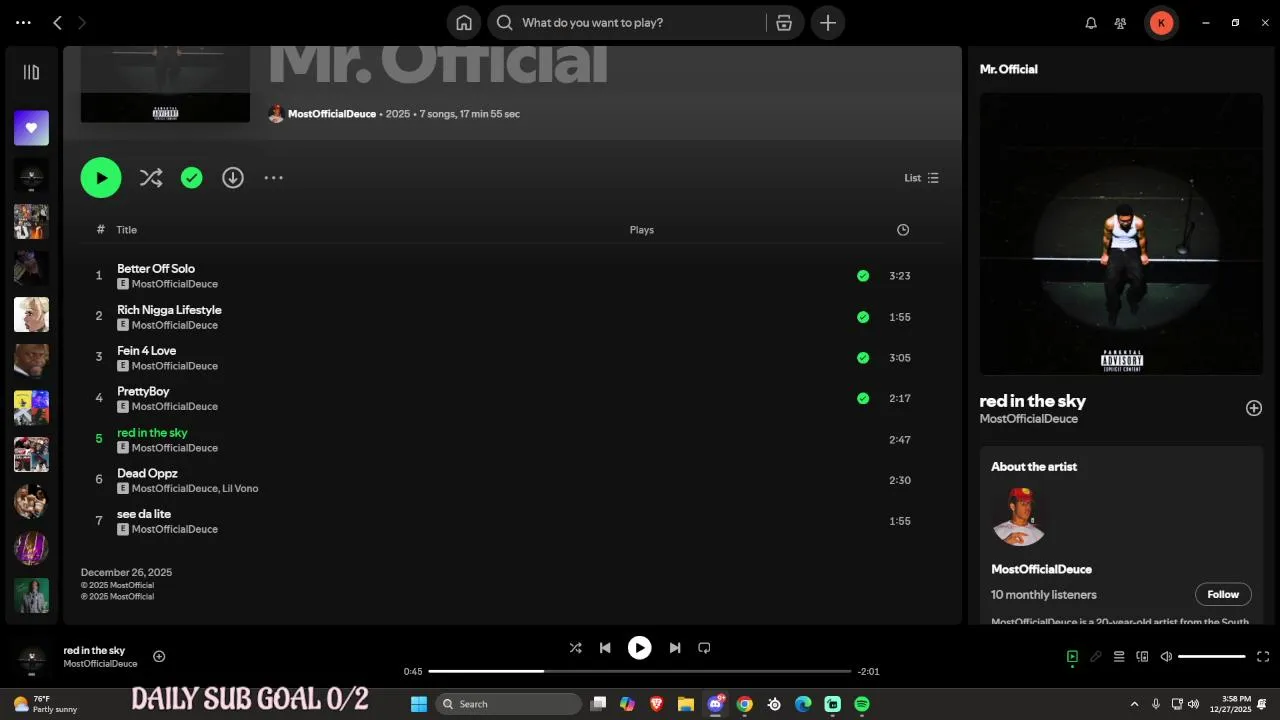Open the What's New notifications bell
This screenshot has width=1280, height=720.
1091,23
